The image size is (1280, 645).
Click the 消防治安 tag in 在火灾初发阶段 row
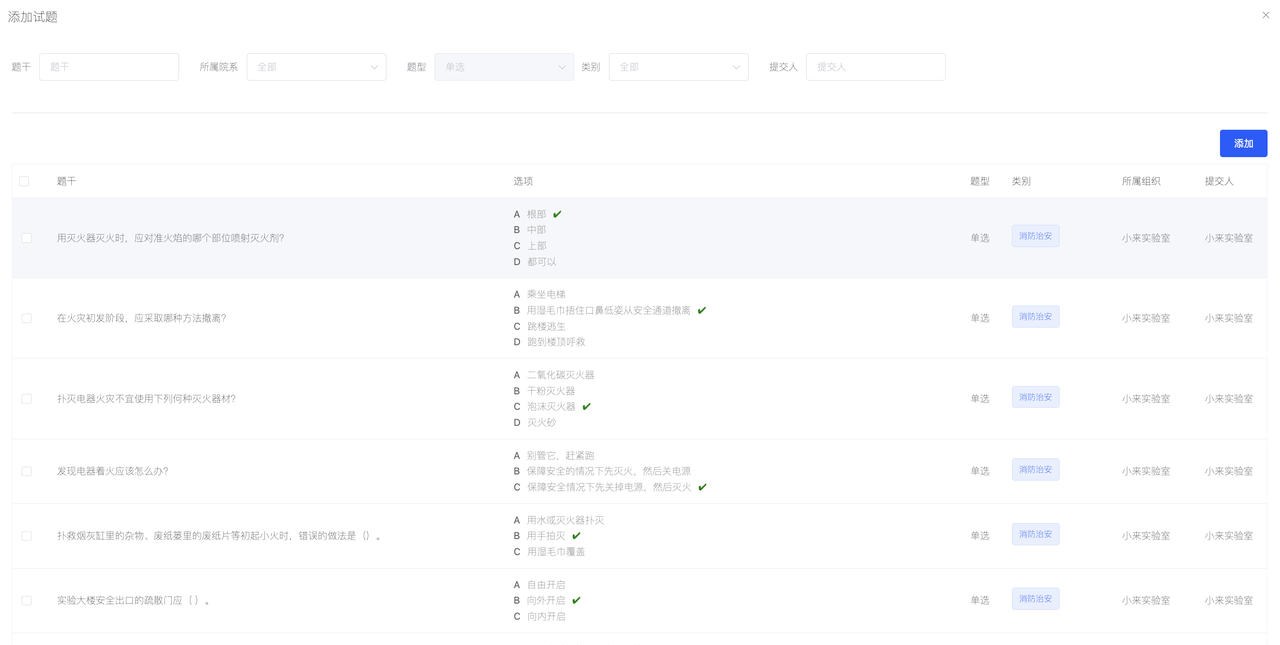pos(1035,317)
